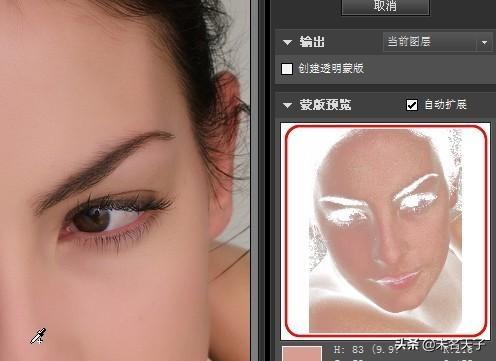Image resolution: width=496 pixels, height=361 pixels.
Task: Click the 蒙版预览 section heading
Action: [325, 105]
